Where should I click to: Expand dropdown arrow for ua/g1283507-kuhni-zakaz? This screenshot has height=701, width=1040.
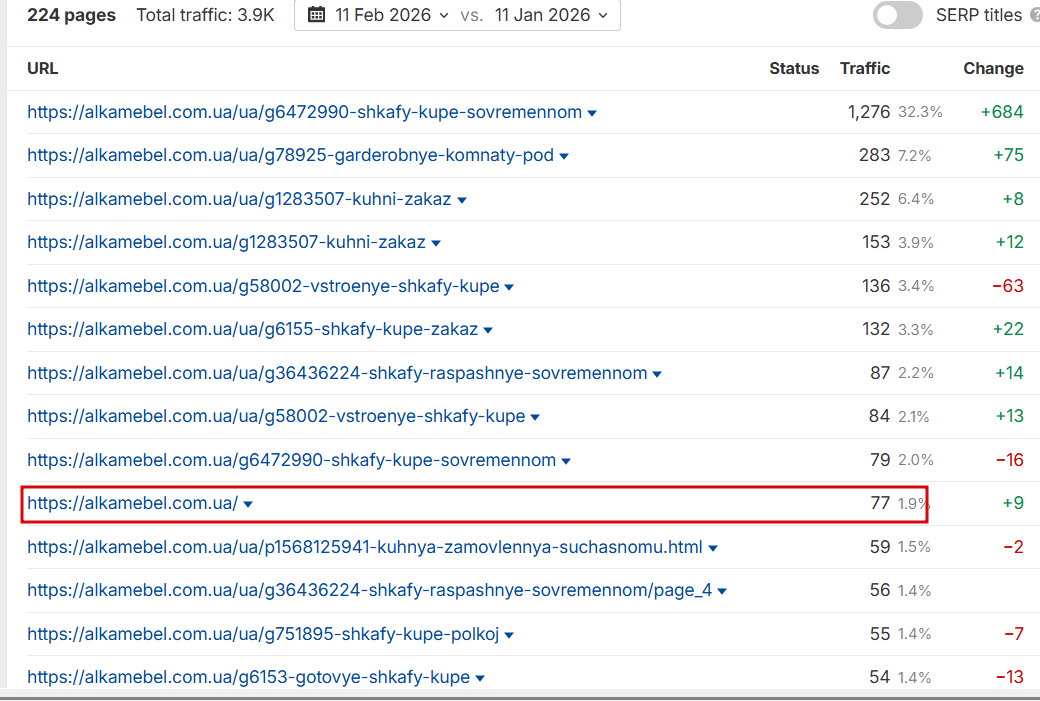[462, 200]
